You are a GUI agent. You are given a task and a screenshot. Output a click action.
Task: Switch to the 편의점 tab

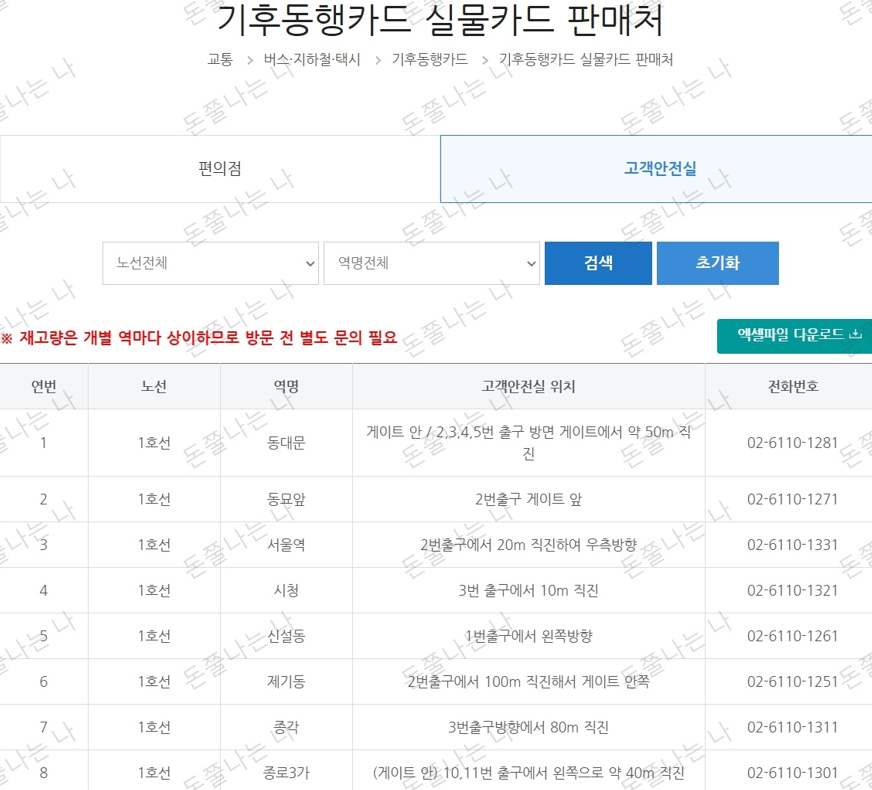pyautogui.click(x=219, y=167)
